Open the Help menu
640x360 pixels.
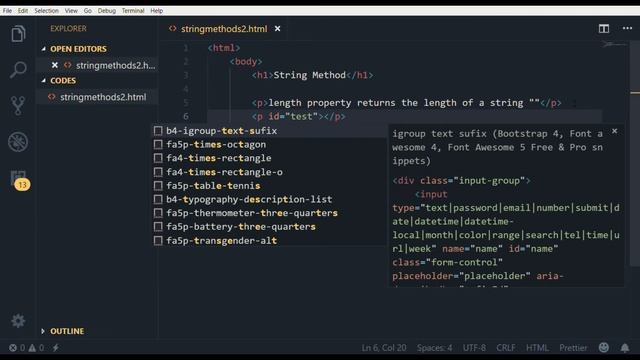coord(156,11)
